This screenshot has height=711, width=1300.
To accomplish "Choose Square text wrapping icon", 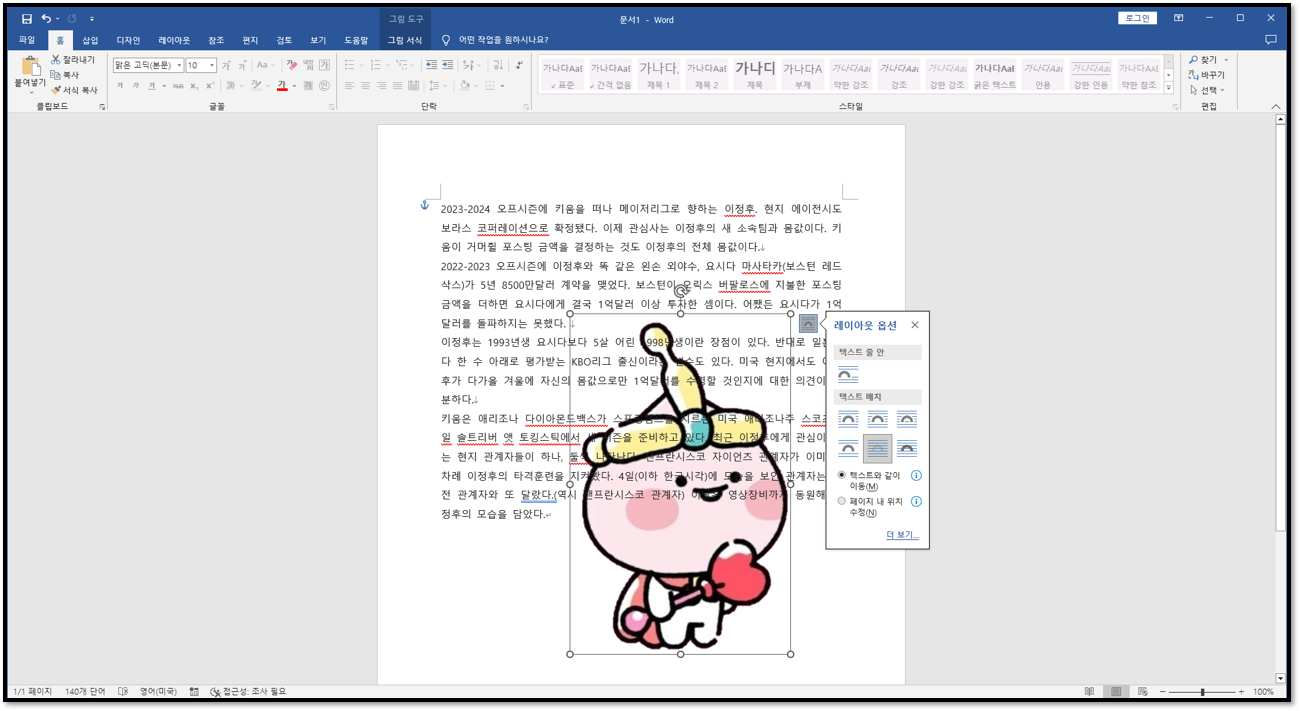I will point(848,419).
